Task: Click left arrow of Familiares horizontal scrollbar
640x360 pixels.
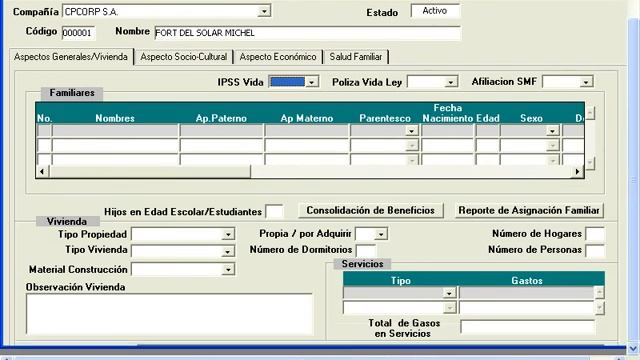Action: [42, 171]
